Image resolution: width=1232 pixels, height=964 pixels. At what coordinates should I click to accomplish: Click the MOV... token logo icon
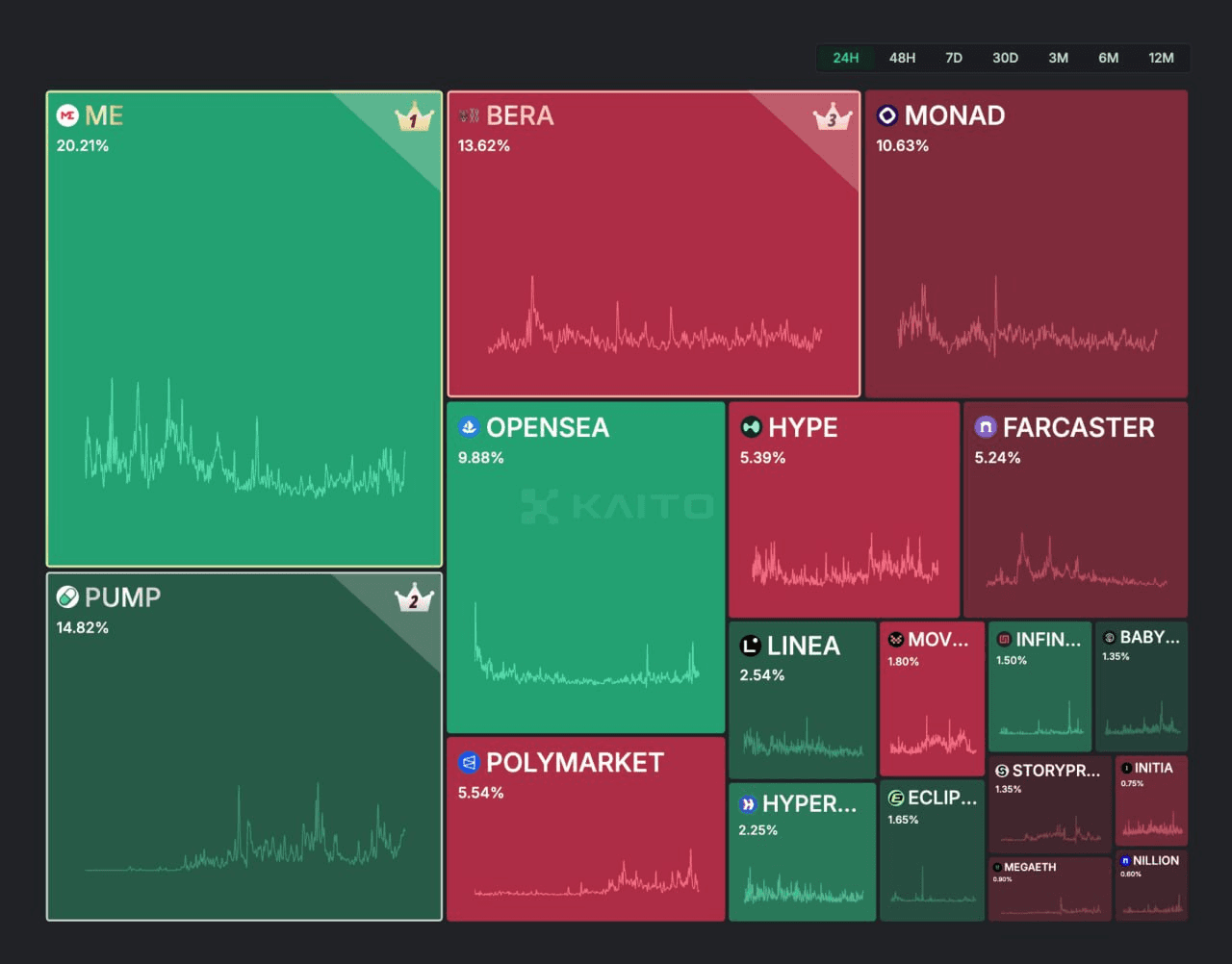tap(895, 640)
